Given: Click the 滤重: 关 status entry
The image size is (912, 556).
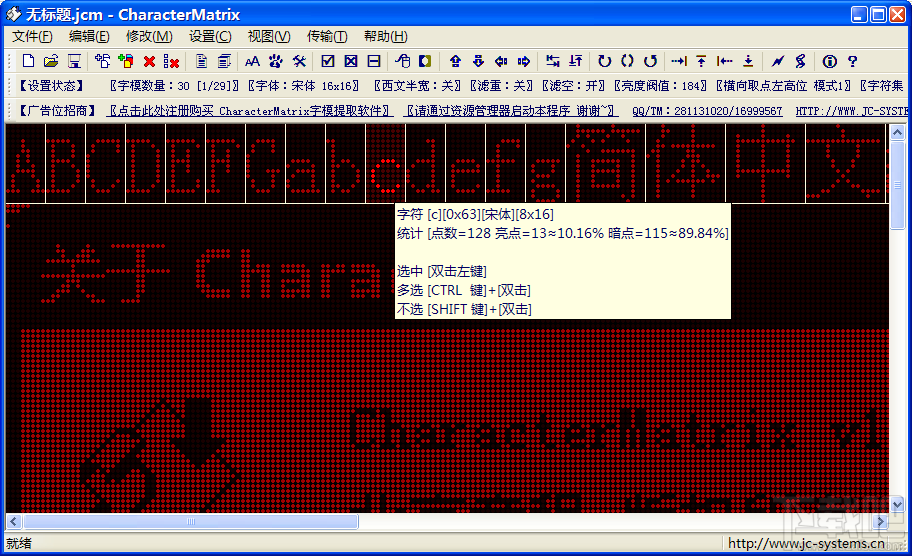Looking at the screenshot, I should pyautogui.click(x=501, y=86).
